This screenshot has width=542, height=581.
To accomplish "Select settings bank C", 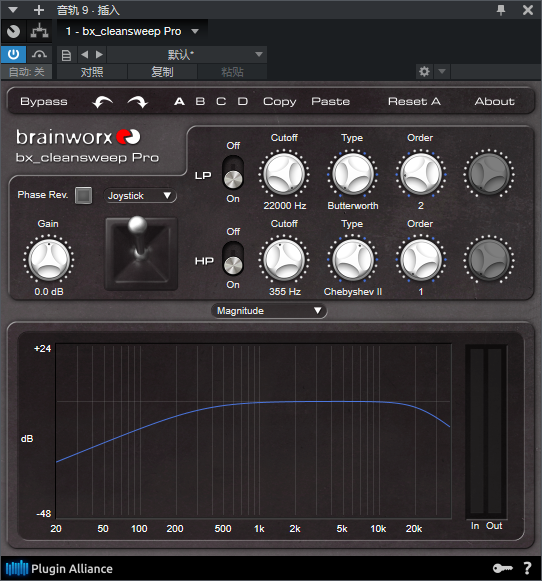I will click(x=221, y=101).
